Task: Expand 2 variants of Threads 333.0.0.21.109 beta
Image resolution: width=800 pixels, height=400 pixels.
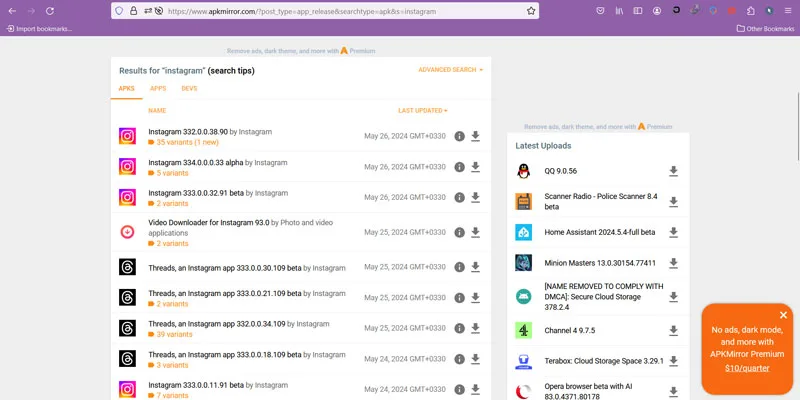Action: coord(168,304)
